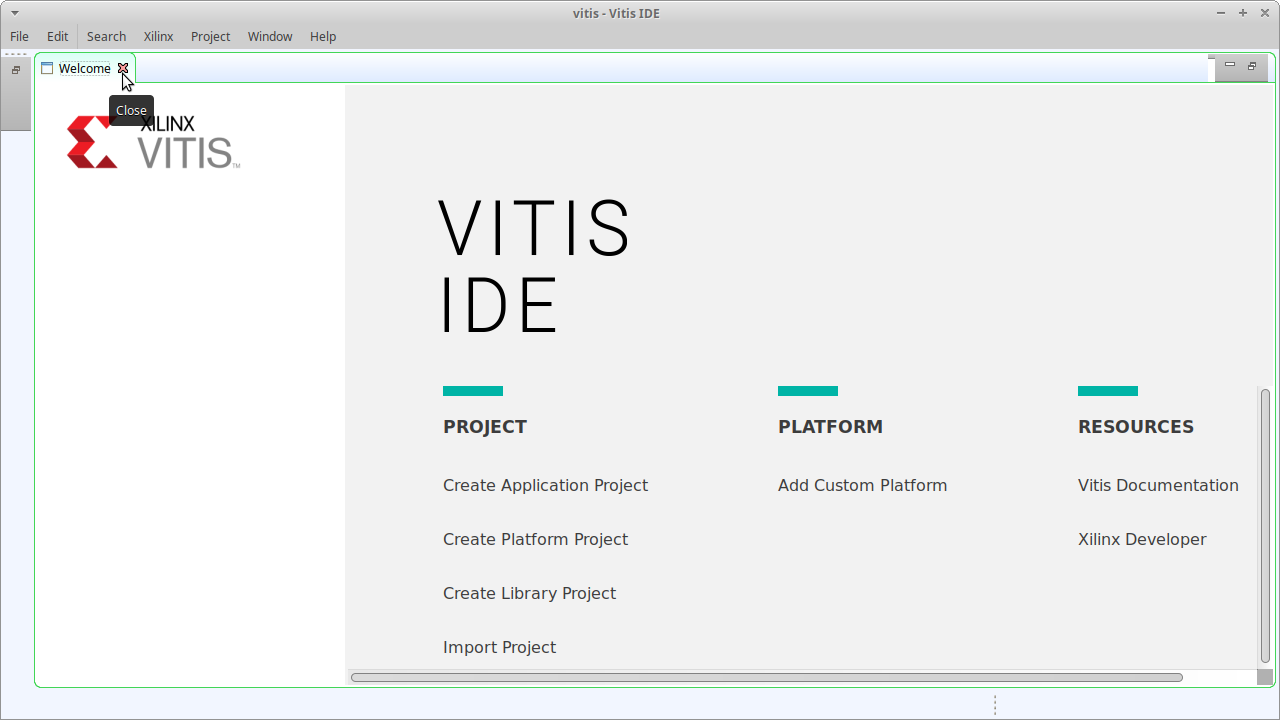Click the Xilinx Vitis logo
The height and width of the screenshot is (720, 1280).
point(153,142)
